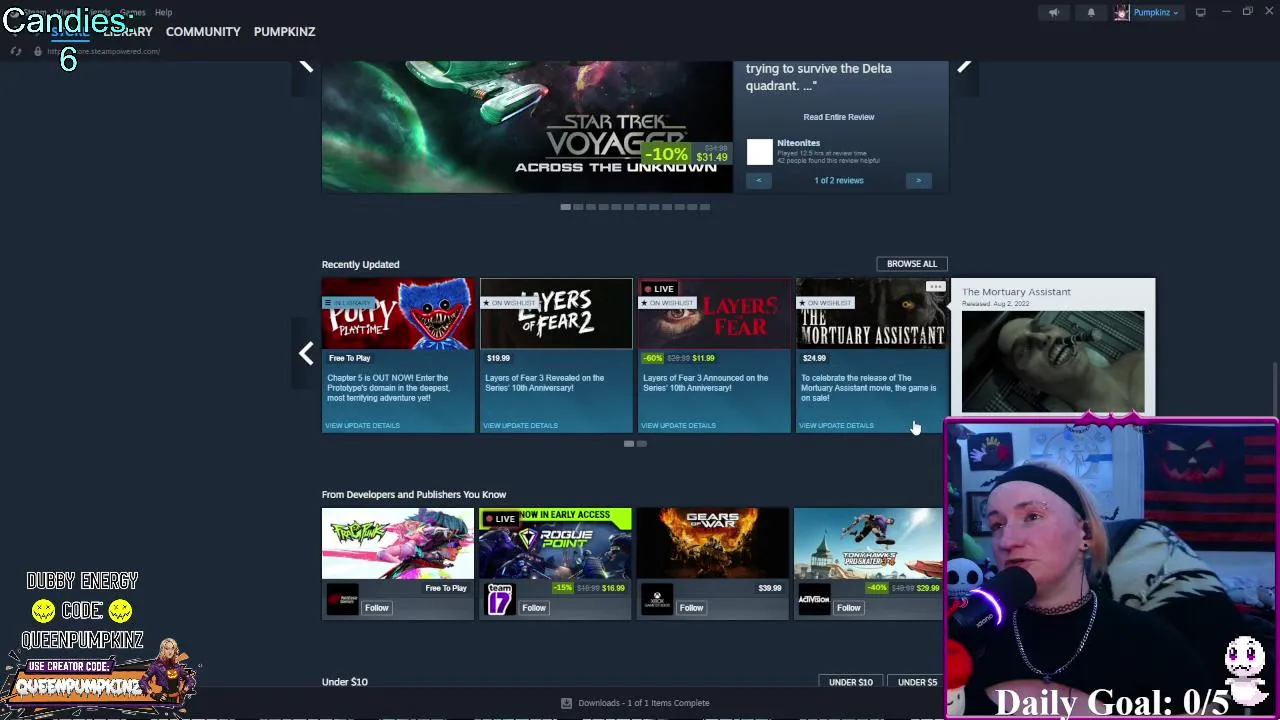View update details for Layers of Fear 2
Image resolution: width=1280 pixels, height=720 pixels.
[x=520, y=425]
